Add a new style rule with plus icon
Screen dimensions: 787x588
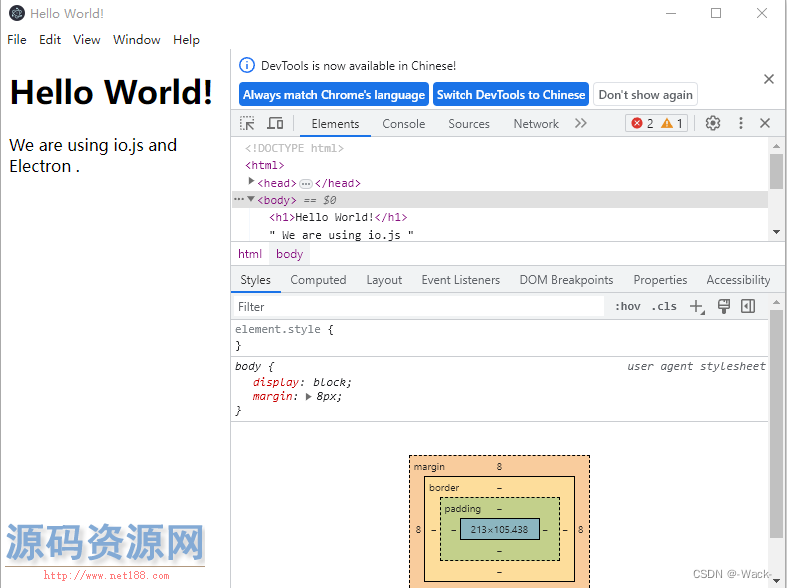tap(697, 307)
